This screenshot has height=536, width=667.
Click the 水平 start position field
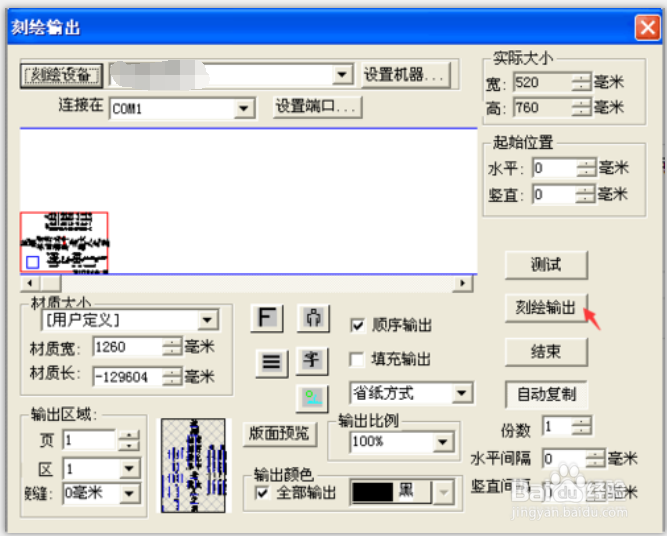(x=555, y=168)
